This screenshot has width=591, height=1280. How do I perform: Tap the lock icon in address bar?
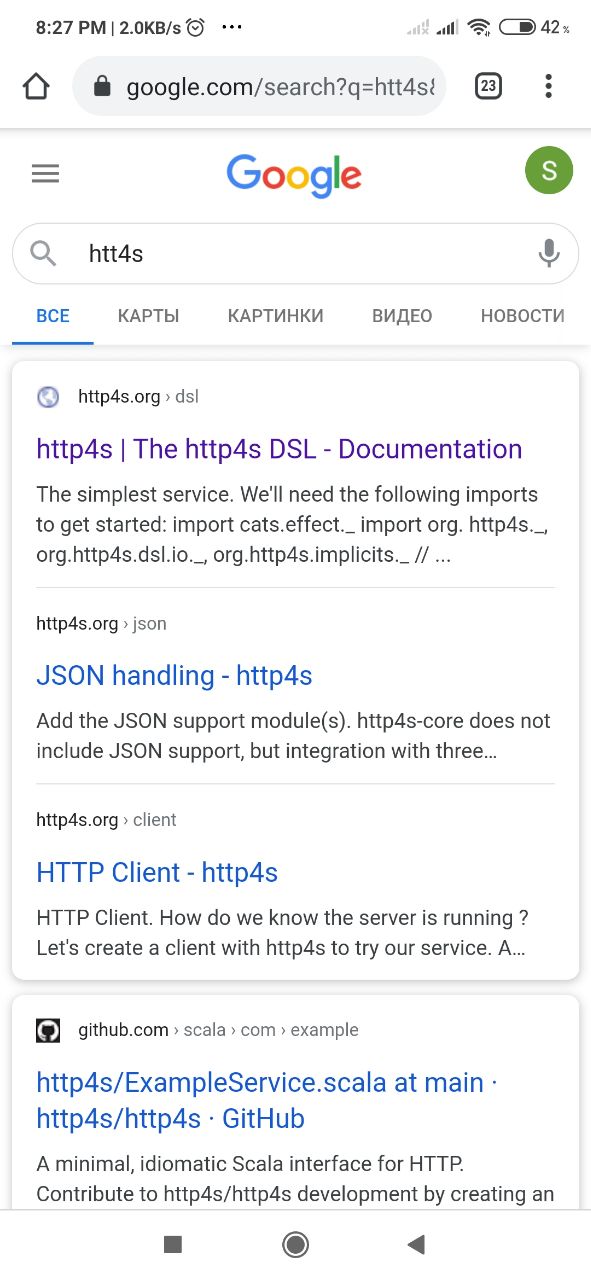pos(101,87)
